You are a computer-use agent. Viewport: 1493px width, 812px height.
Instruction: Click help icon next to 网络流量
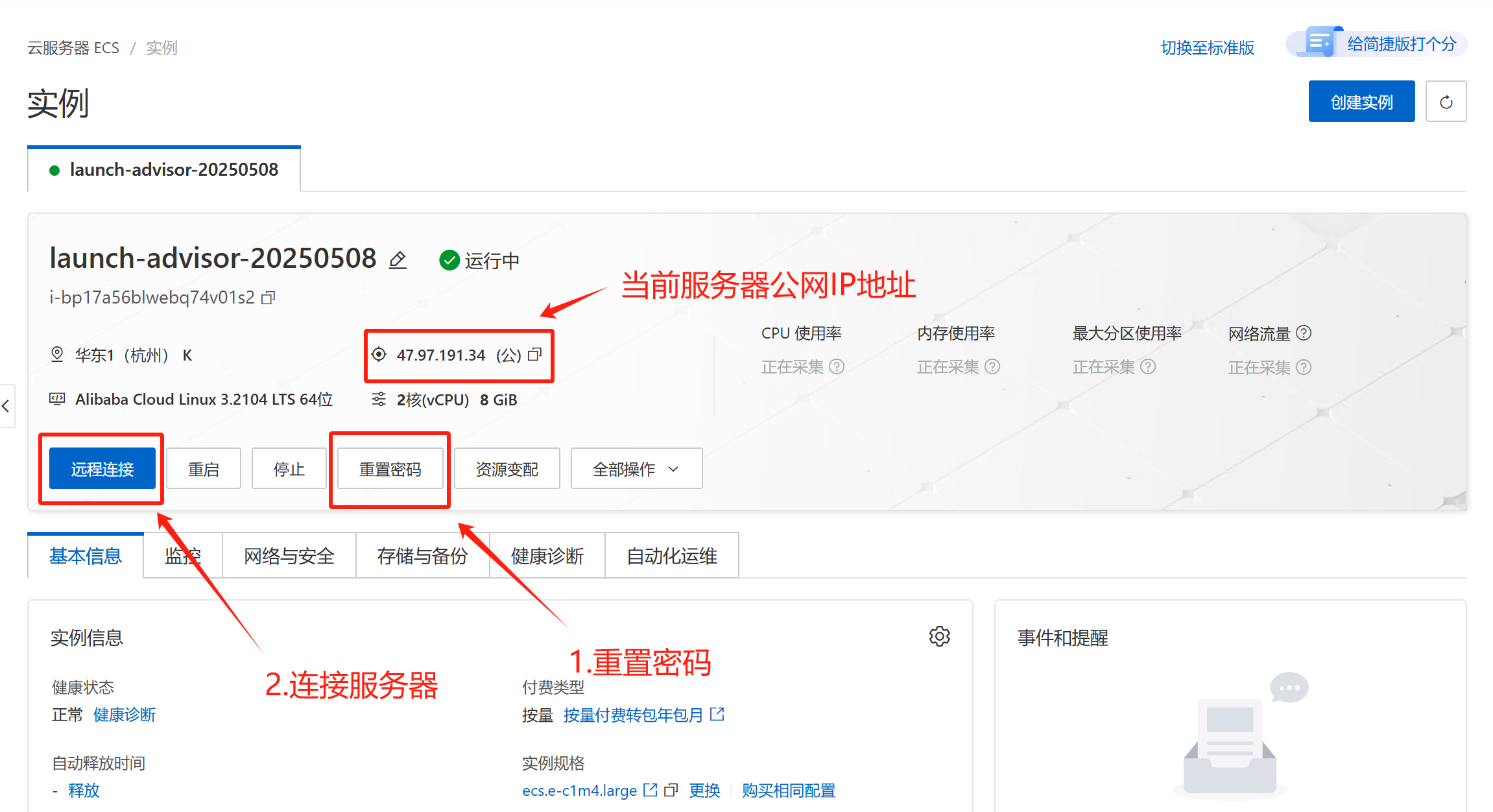coord(1304,333)
